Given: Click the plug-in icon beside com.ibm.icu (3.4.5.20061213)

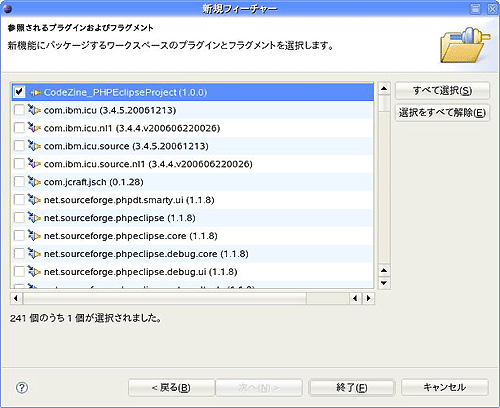Looking at the screenshot, I should pyautogui.click(x=34, y=110).
